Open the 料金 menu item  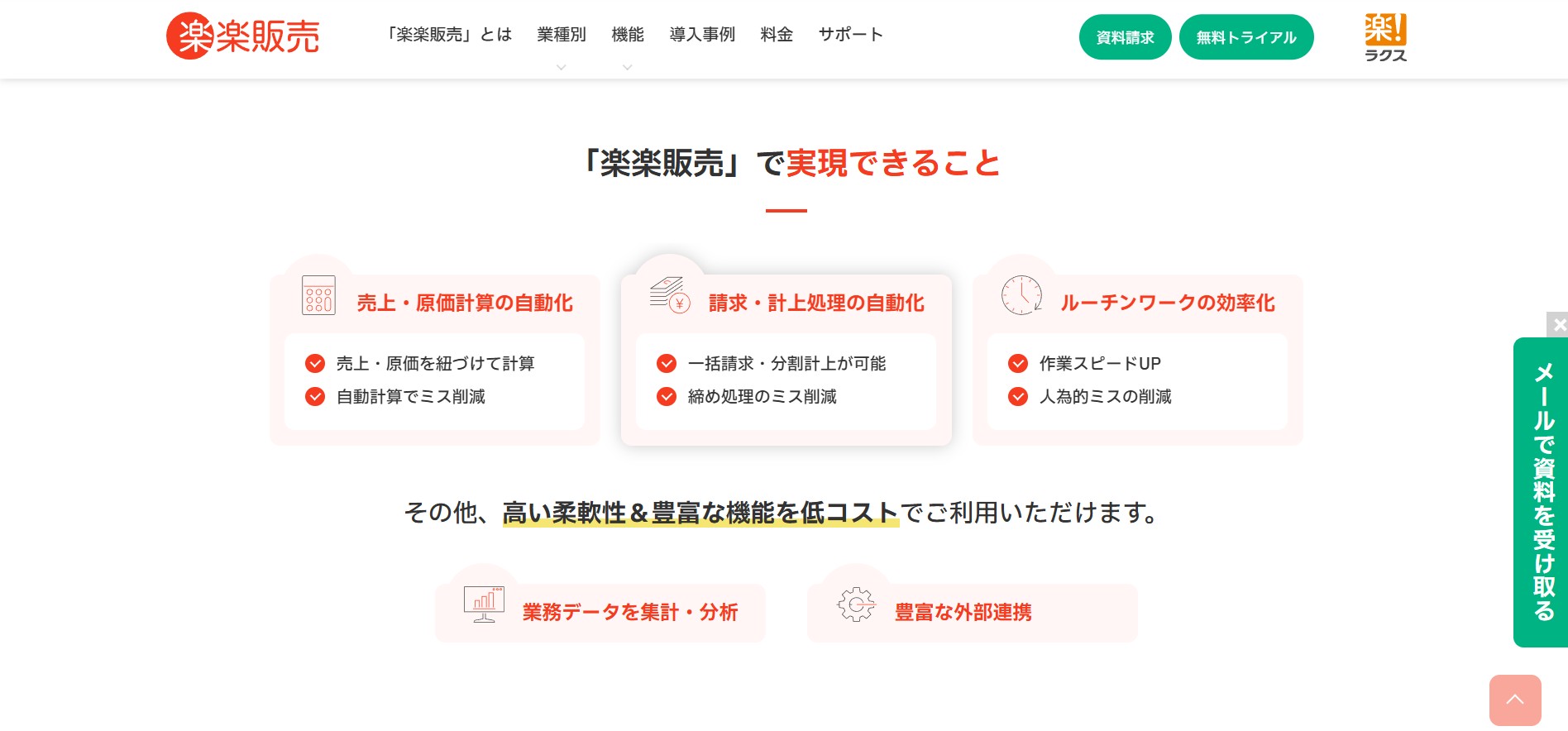(x=777, y=35)
